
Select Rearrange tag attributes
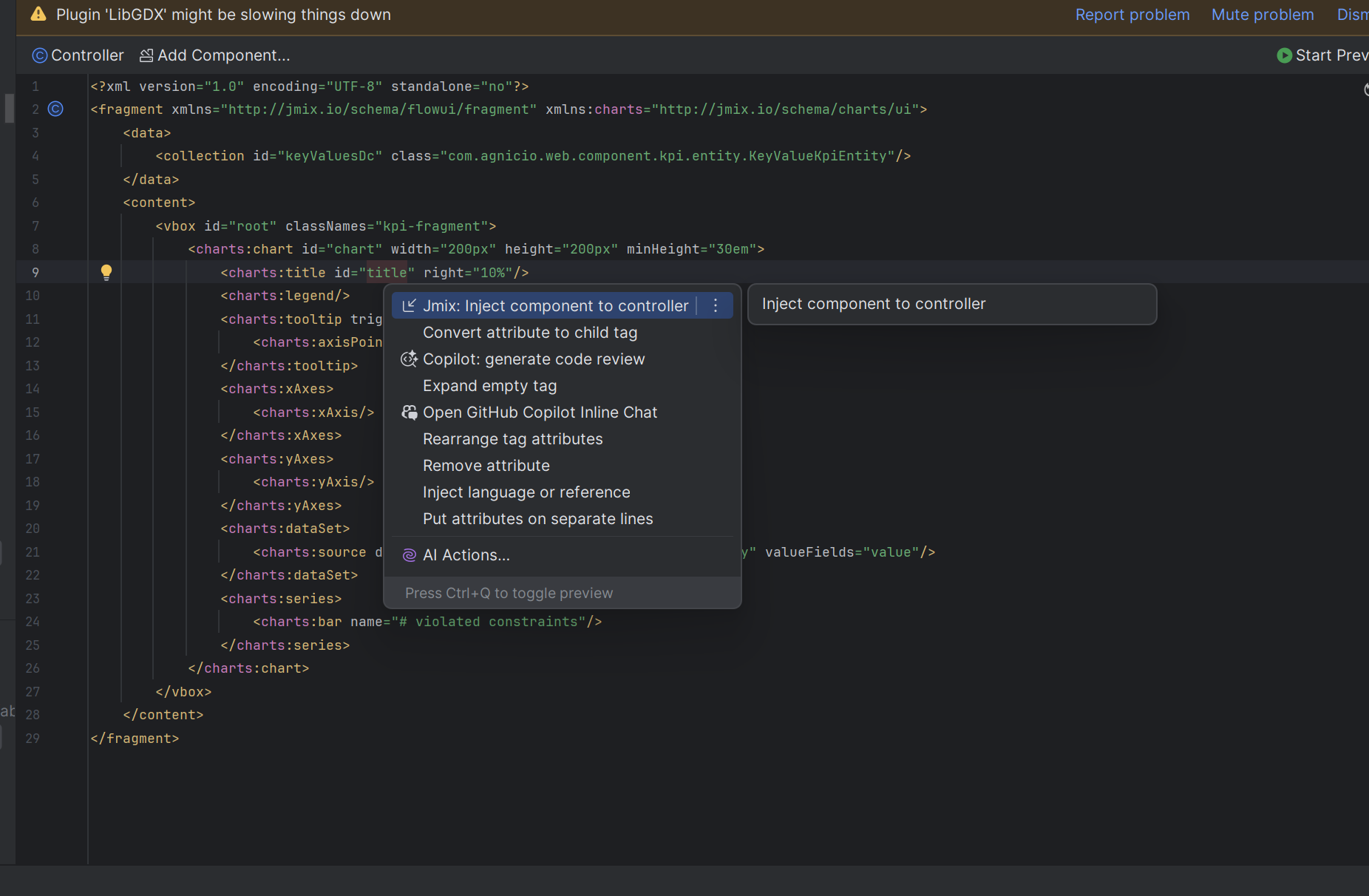click(512, 439)
